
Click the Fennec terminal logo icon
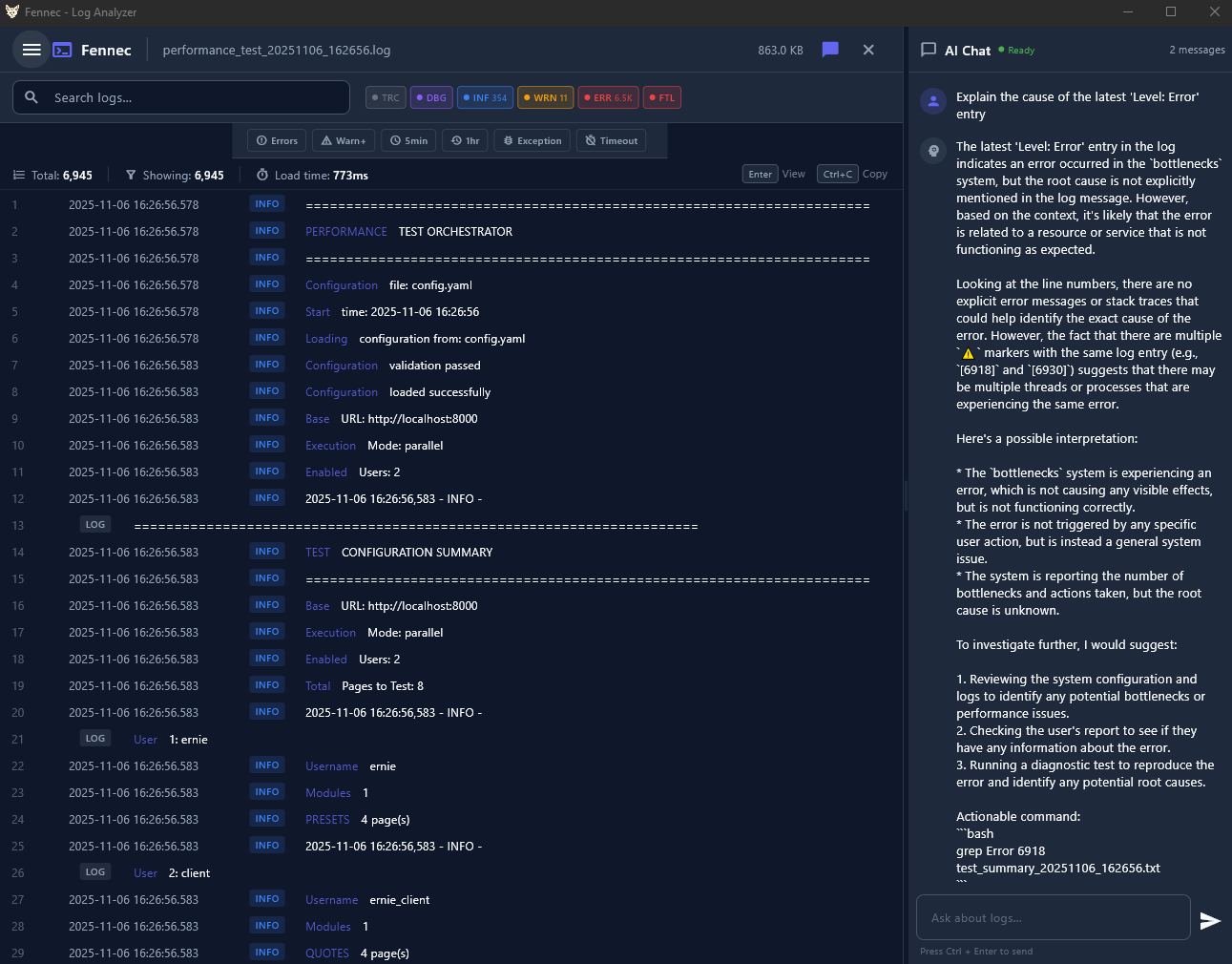click(62, 50)
